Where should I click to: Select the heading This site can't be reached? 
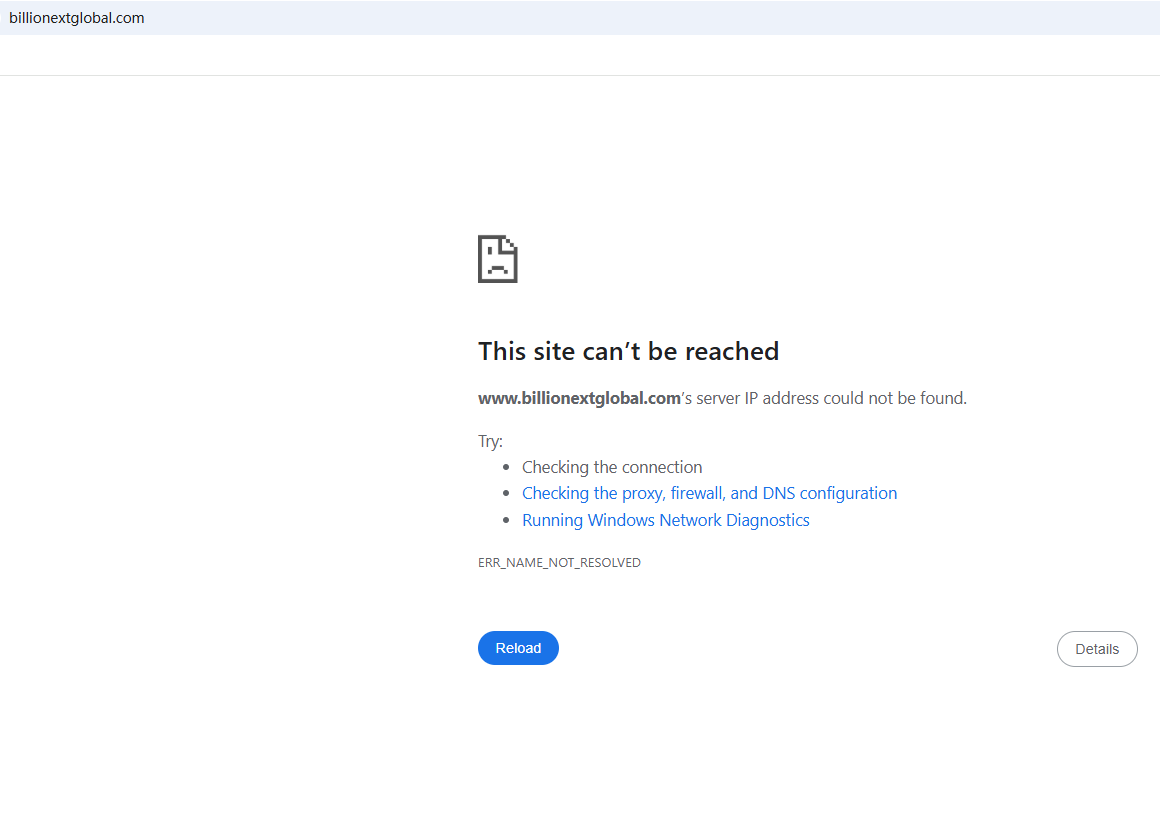(628, 351)
